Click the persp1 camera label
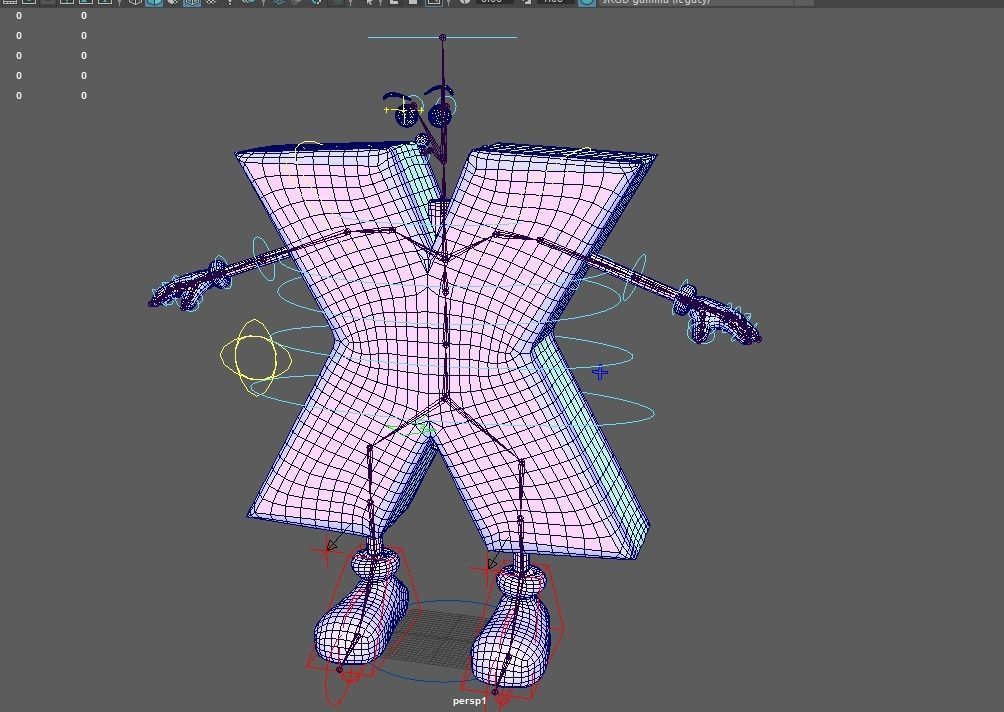 point(469,700)
